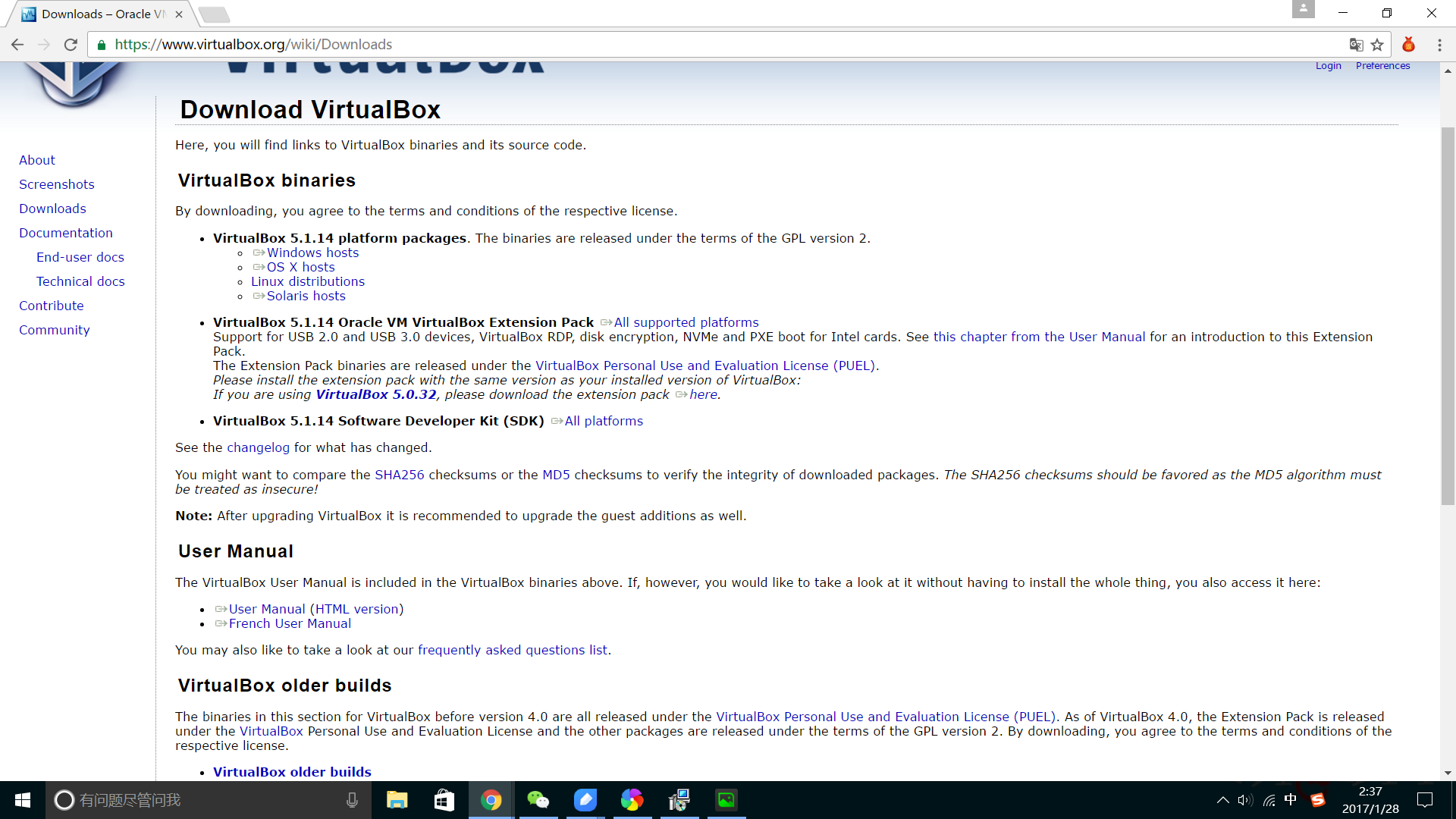The height and width of the screenshot is (819, 1456).
Task: Click the browser Back arrow
Action: click(x=17, y=45)
